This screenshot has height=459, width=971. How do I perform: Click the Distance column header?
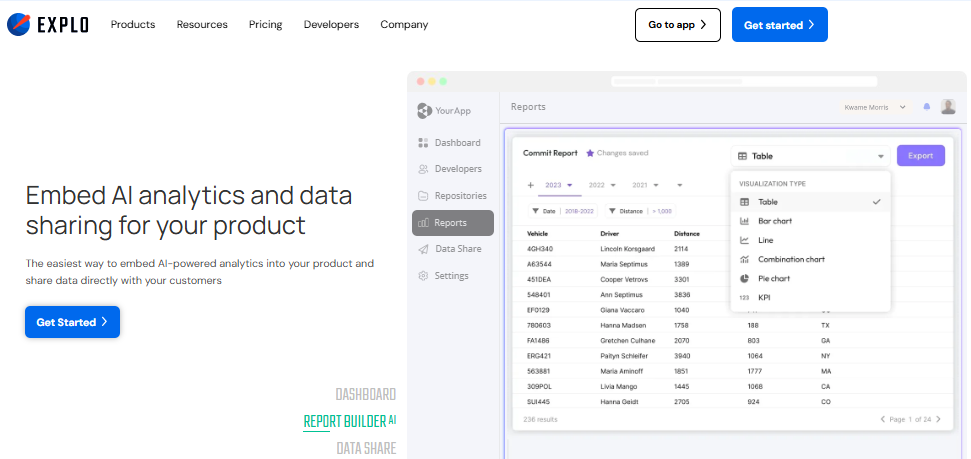point(687,234)
